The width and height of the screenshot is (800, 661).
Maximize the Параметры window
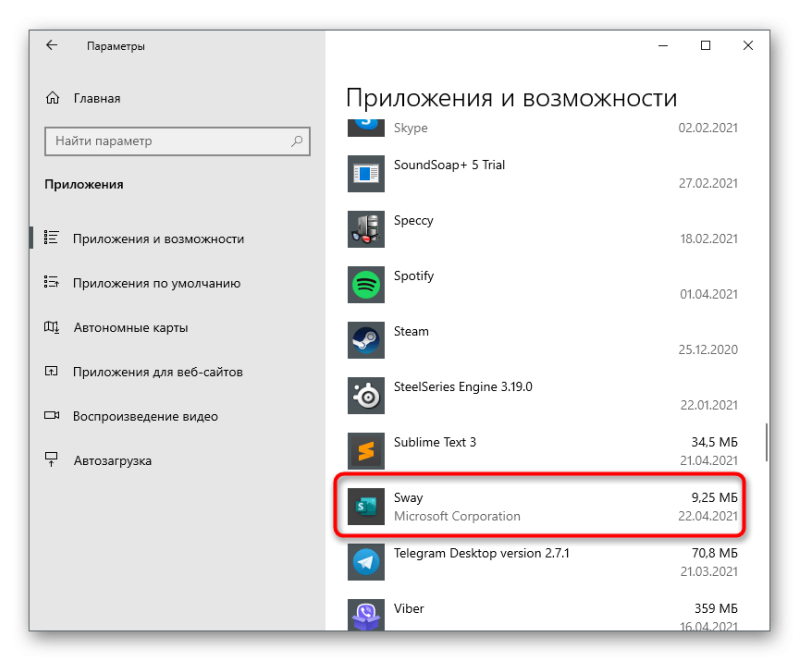click(x=706, y=45)
